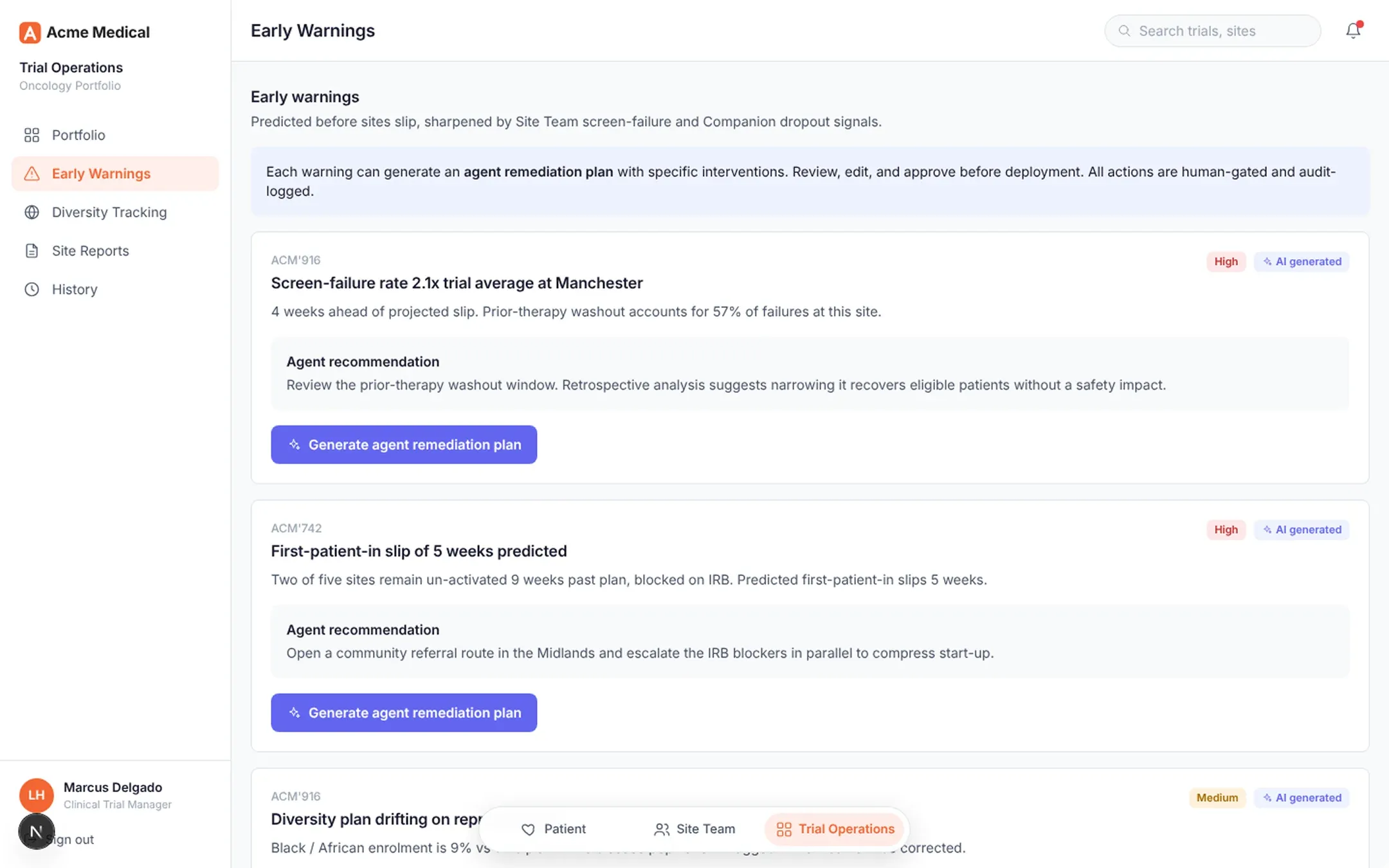Click the ACM'742 trial ID label
This screenshot has width=1389, height=868.
click(296, 528)
